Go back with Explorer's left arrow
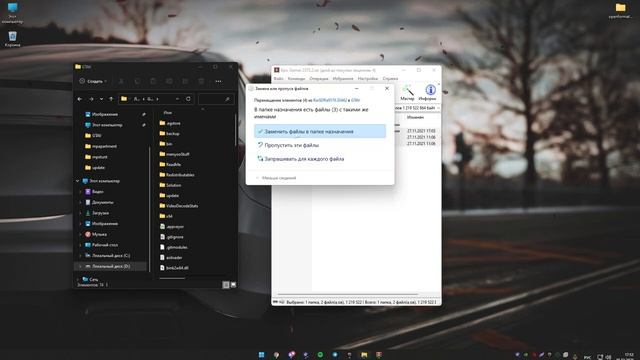The width and height of the screenshot is (640, 360). (x=80, y=99)
